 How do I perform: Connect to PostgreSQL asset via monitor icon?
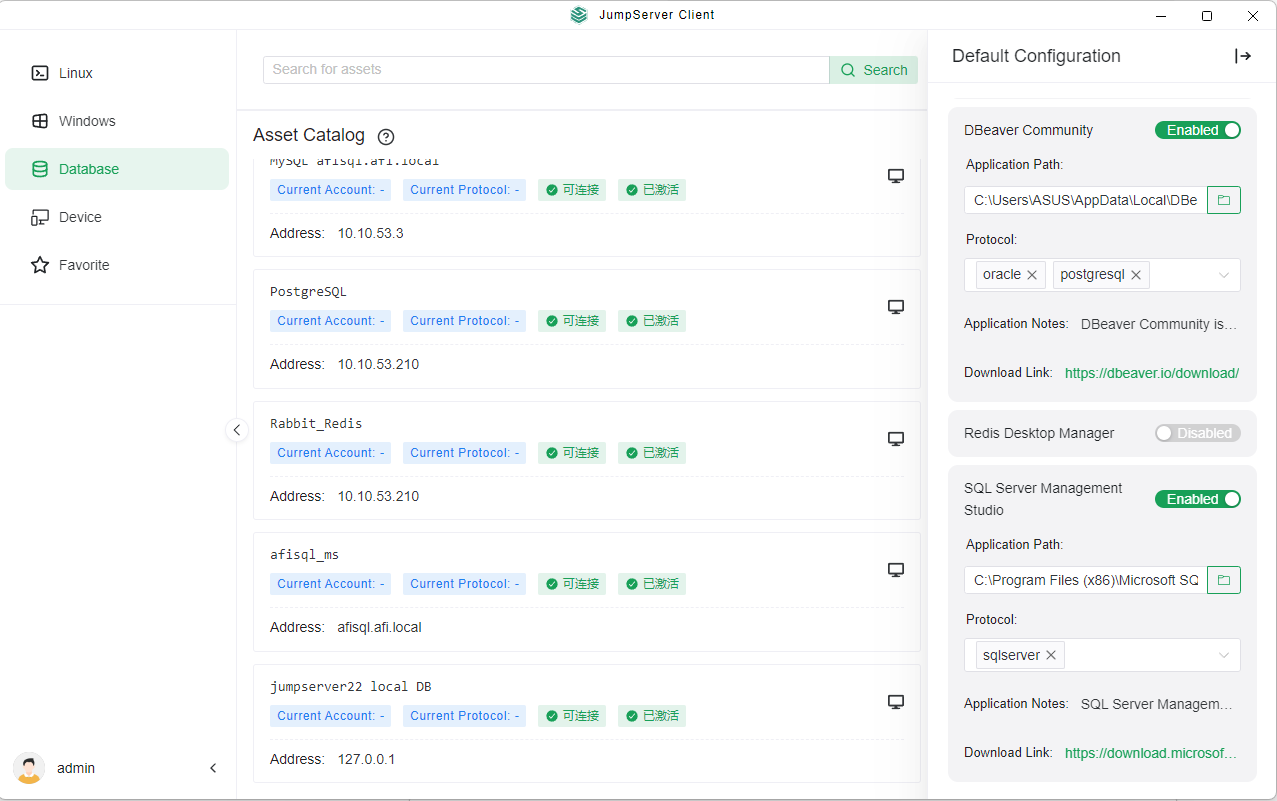pyautogui.click(x=896, y=307)
